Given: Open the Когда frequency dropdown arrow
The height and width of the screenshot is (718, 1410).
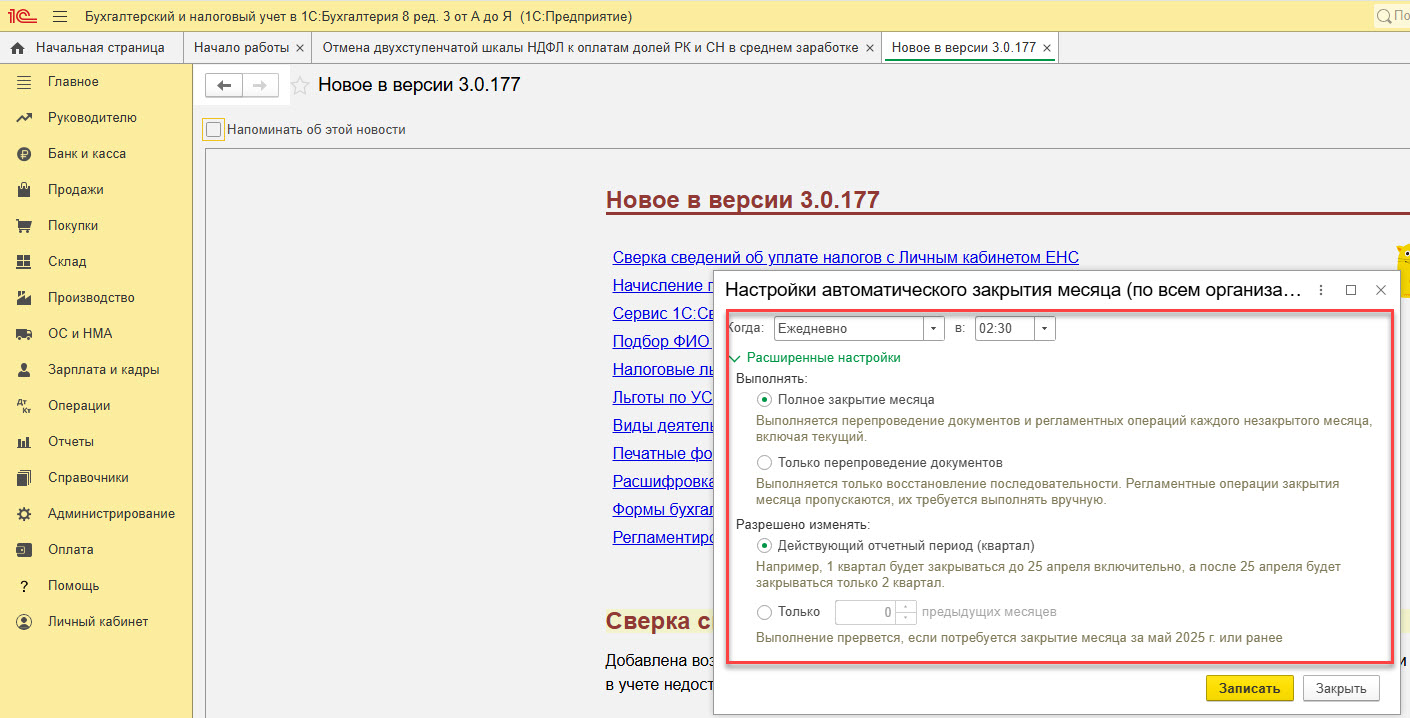Looking at the screenshot, I should coord(934,328).
